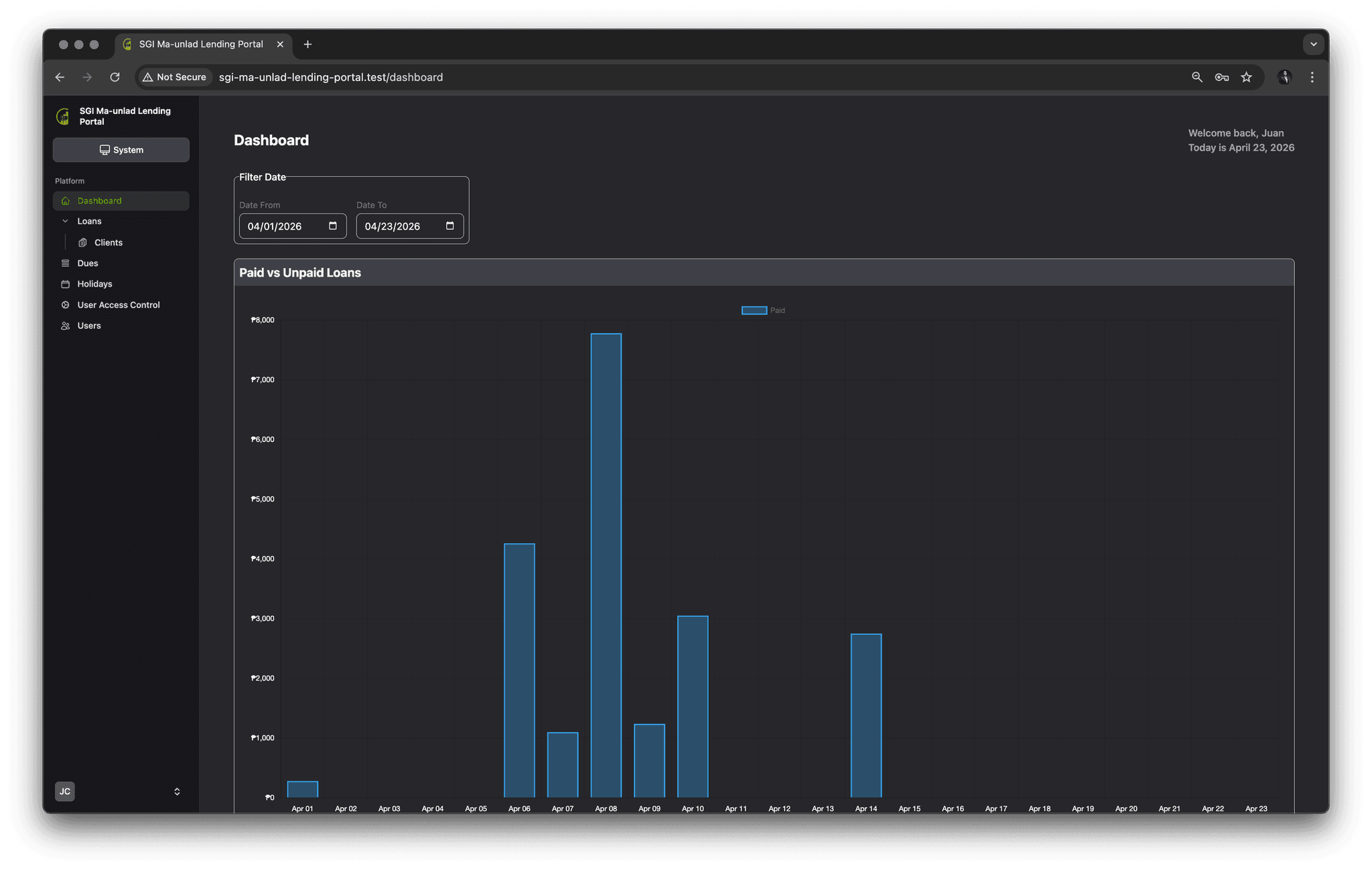Expand the user menu chevrons at sidebar bottom
This screenshot has height=870, width=1372.
(177, 792)
